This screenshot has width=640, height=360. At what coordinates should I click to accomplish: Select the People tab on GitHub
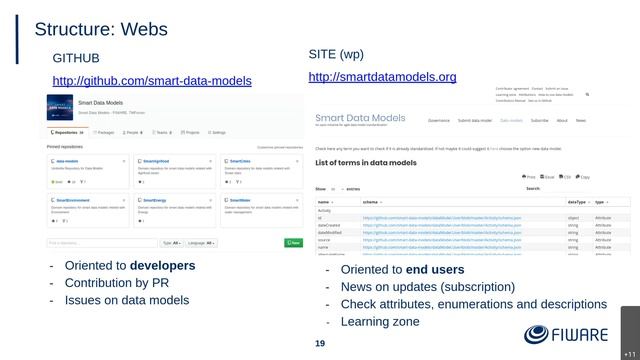click(133, 133)
